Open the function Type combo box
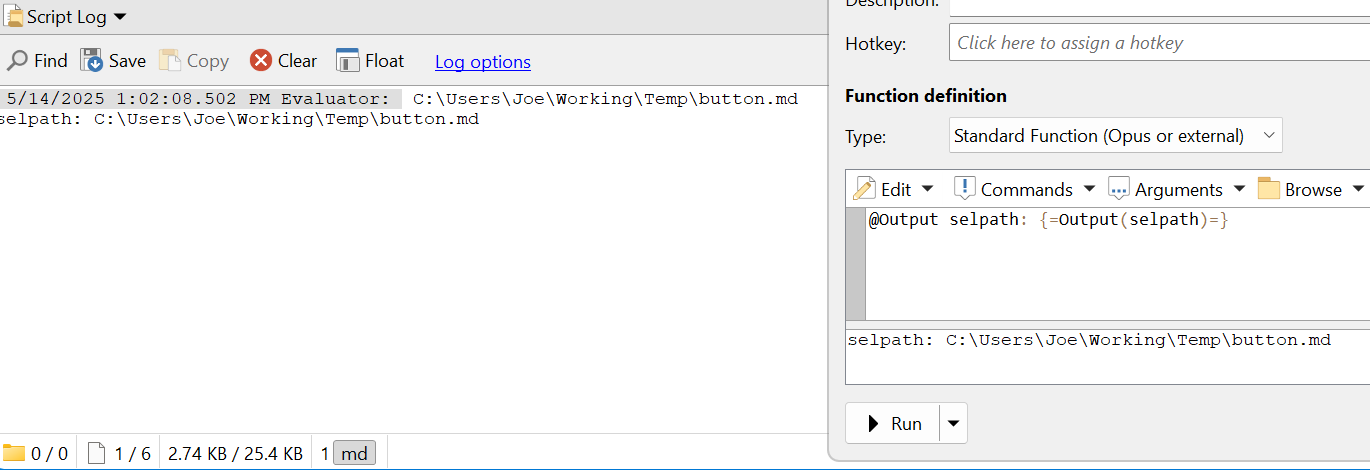This screenshot has height=470, width=1370. (1114, 136)
